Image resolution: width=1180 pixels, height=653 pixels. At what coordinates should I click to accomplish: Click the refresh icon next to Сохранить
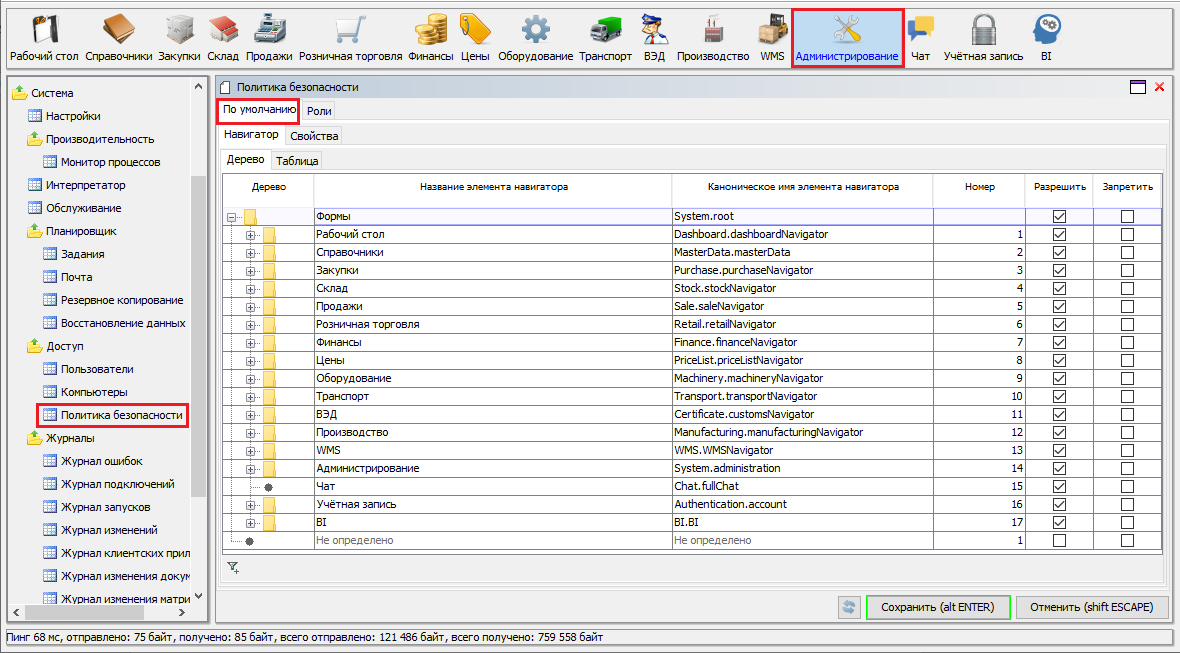click(849, 607)
